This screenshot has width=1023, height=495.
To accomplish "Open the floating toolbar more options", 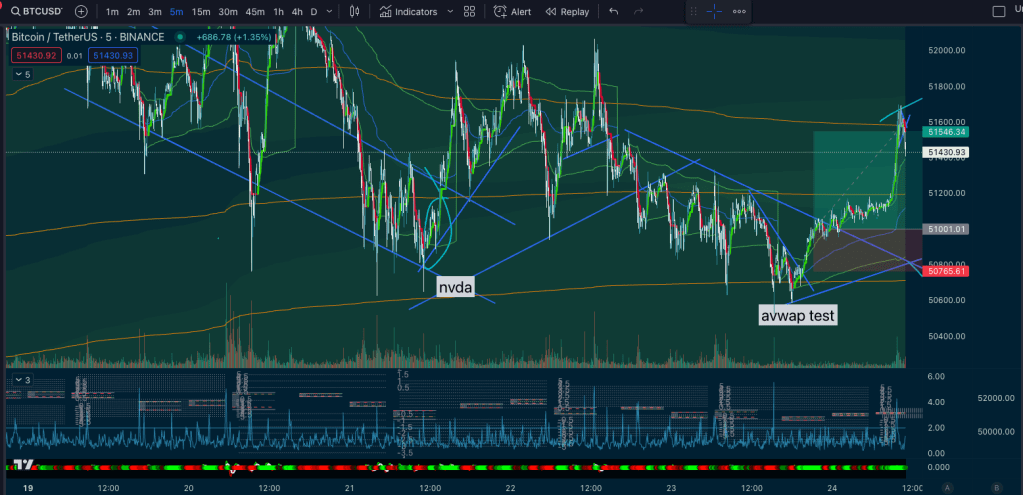I will coord(740,12).
